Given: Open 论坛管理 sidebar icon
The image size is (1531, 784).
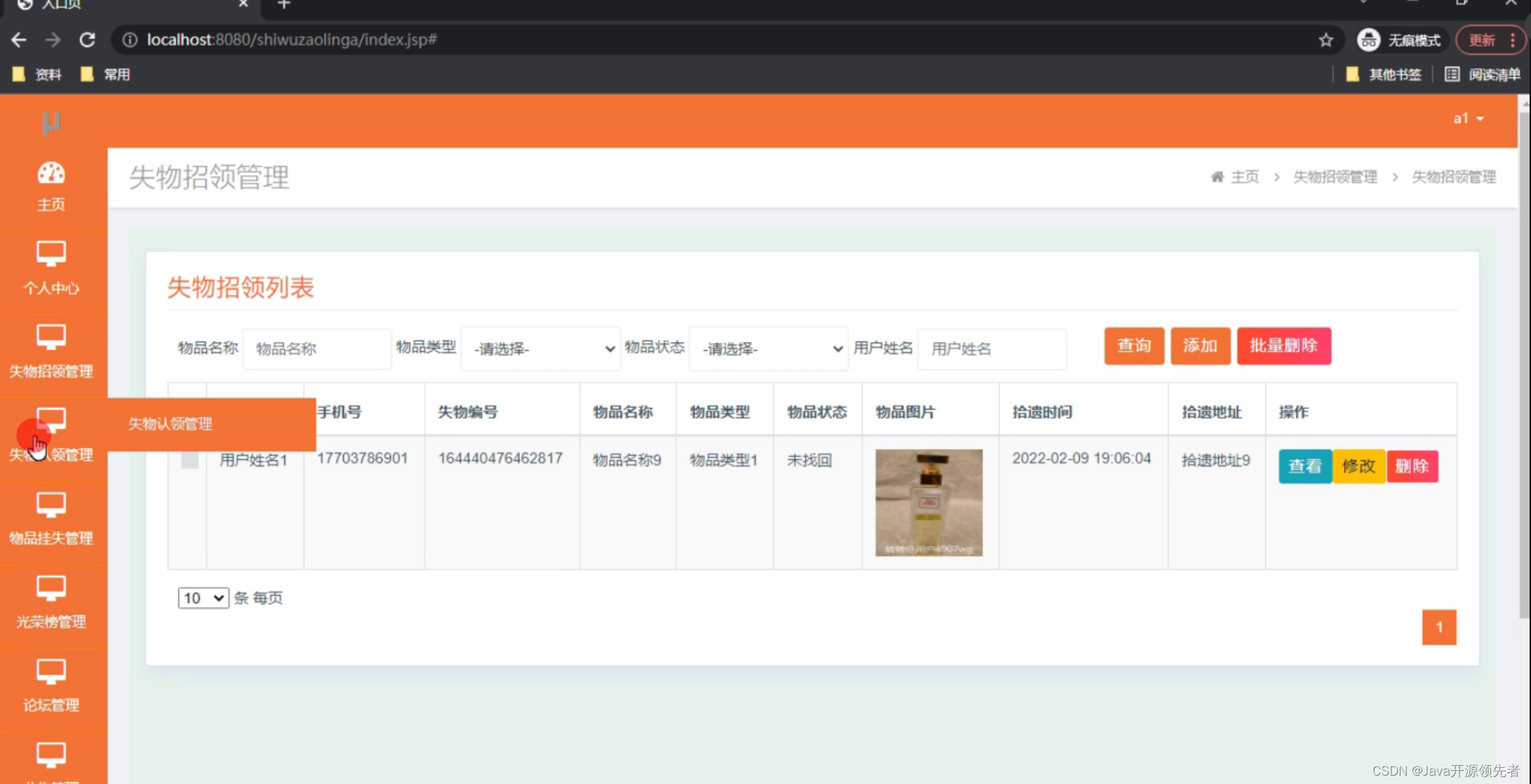Looking at the screenshot, I should [51, 671].
